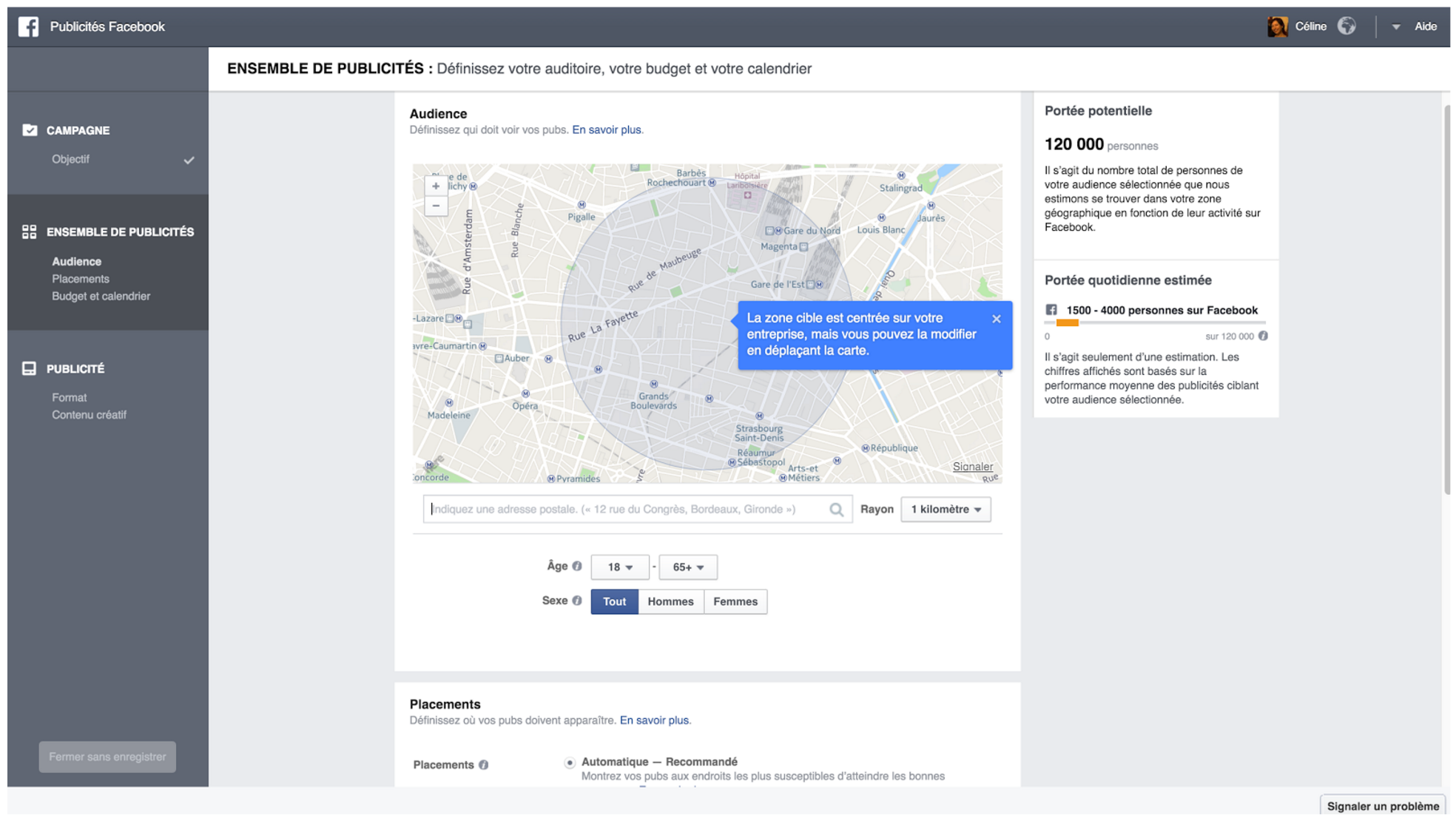Click the Placements info icon
Screen dimensions: 1456x818
click(483, 765)
